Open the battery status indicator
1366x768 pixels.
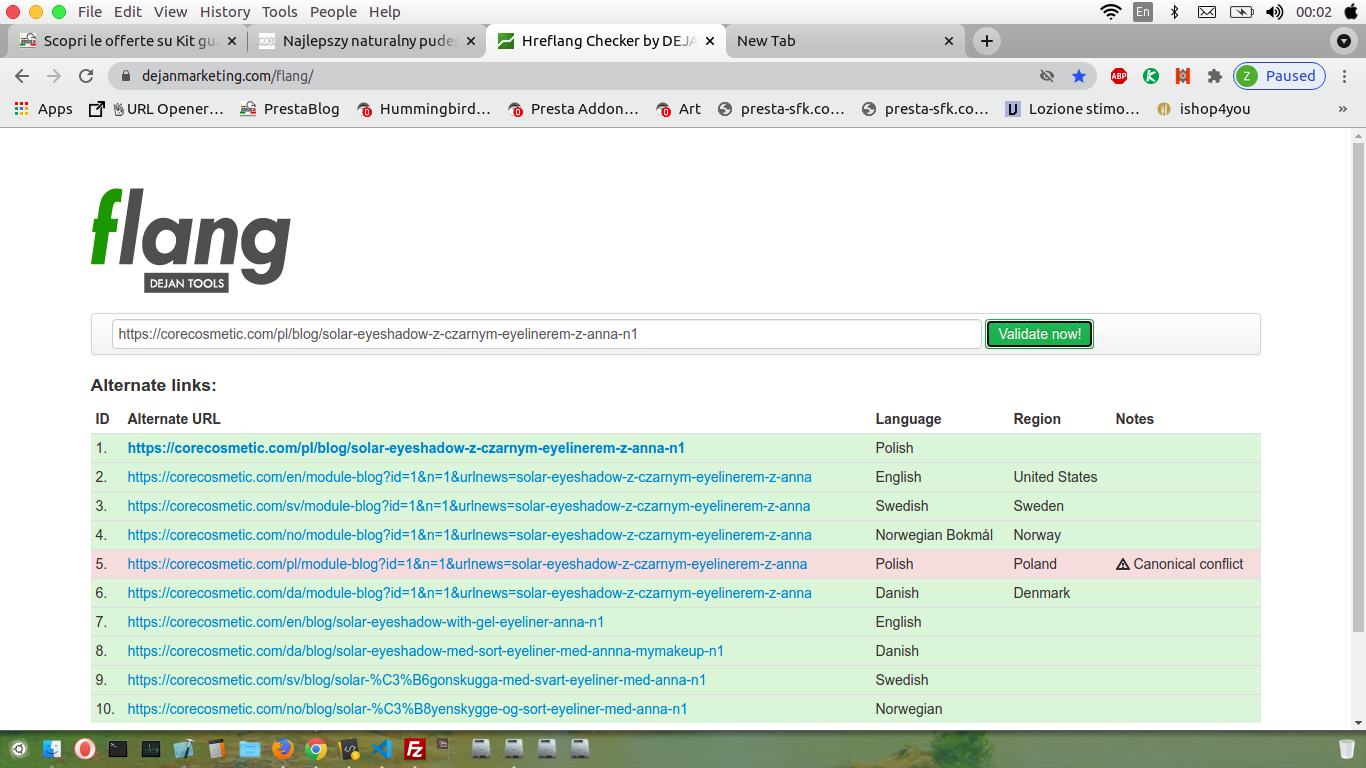(x=1241, y=12)
